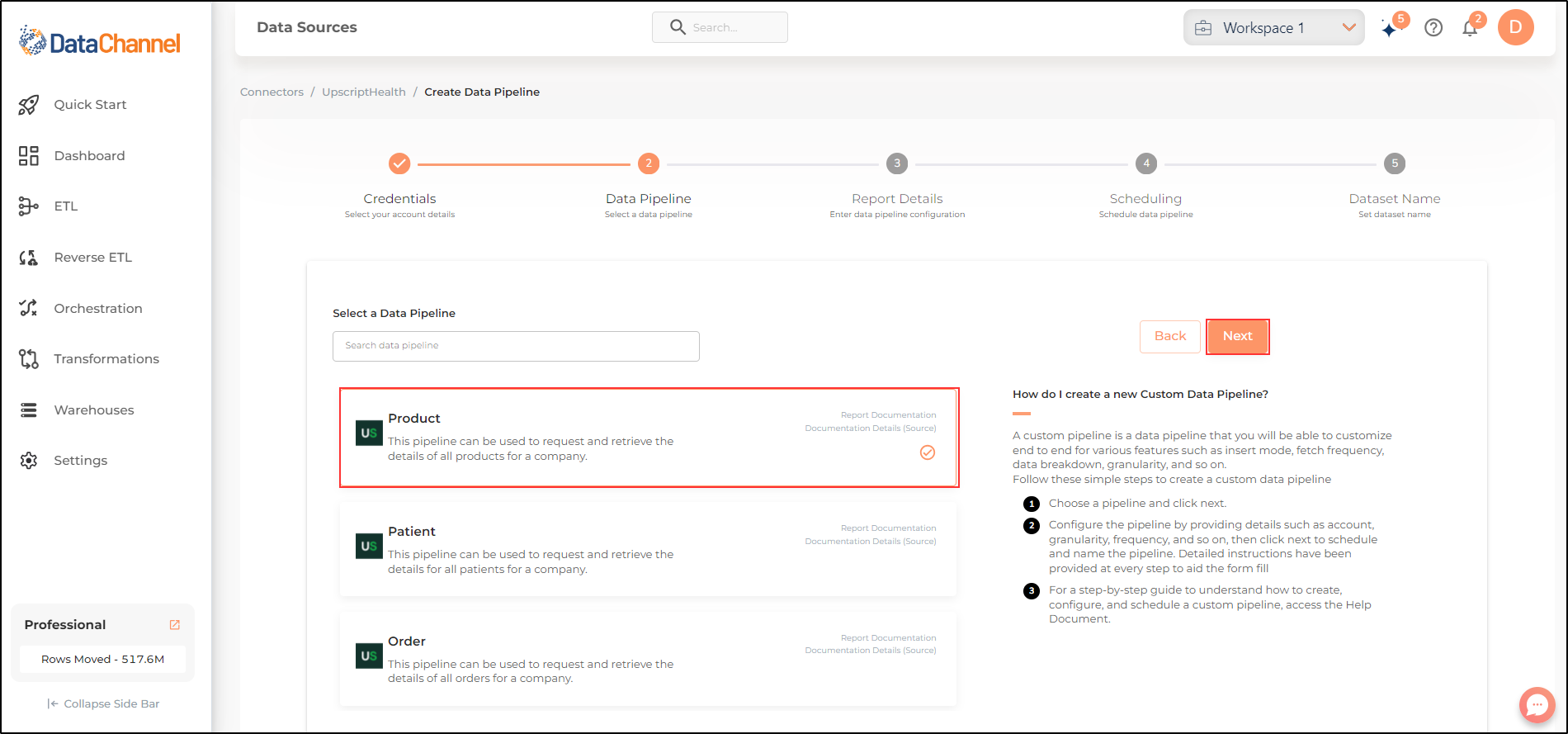Image resolution: width=1568 pixels, height=734 pixels.
Task: Click step 3 Report Details circle
Action: click(897, 163)
